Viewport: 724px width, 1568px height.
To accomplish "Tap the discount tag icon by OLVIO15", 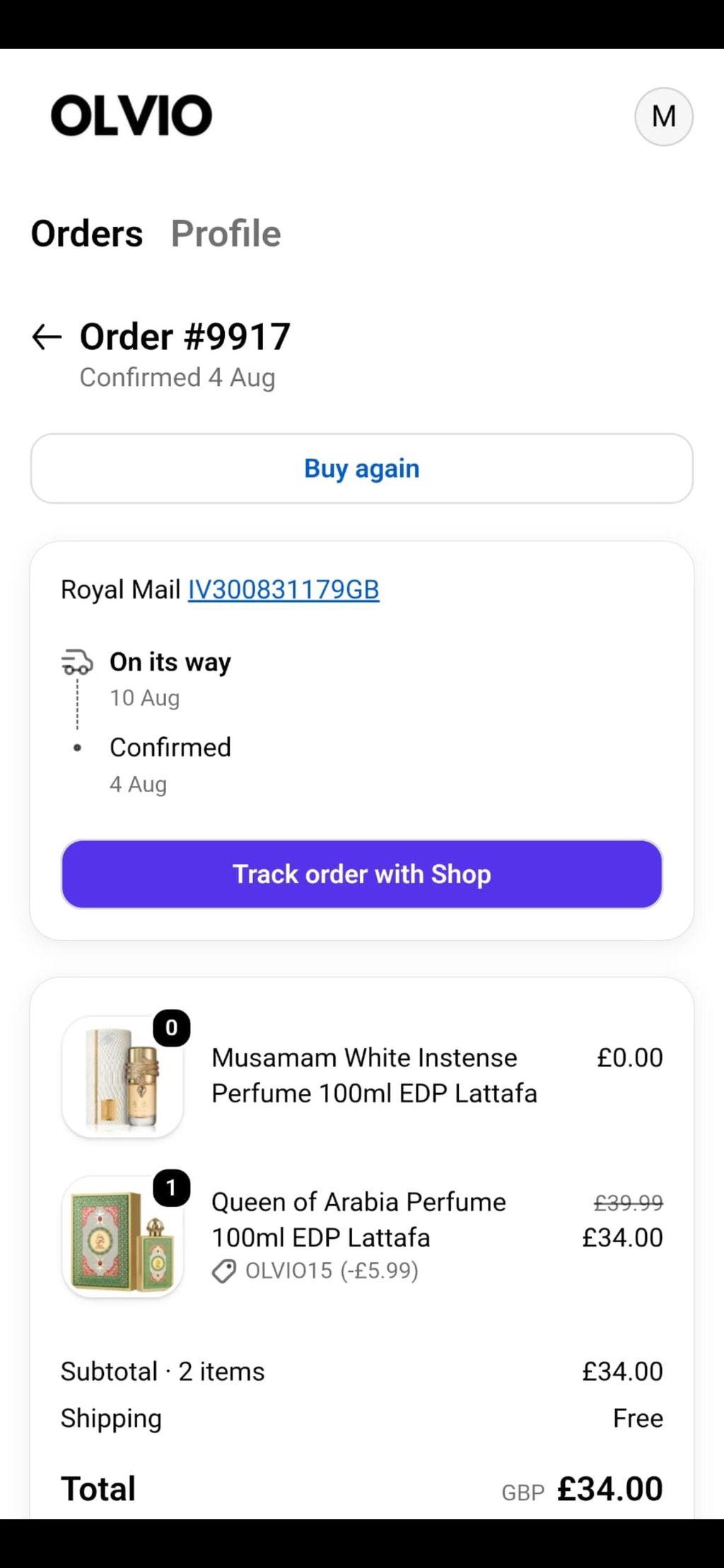I will tap(224, 1271).
